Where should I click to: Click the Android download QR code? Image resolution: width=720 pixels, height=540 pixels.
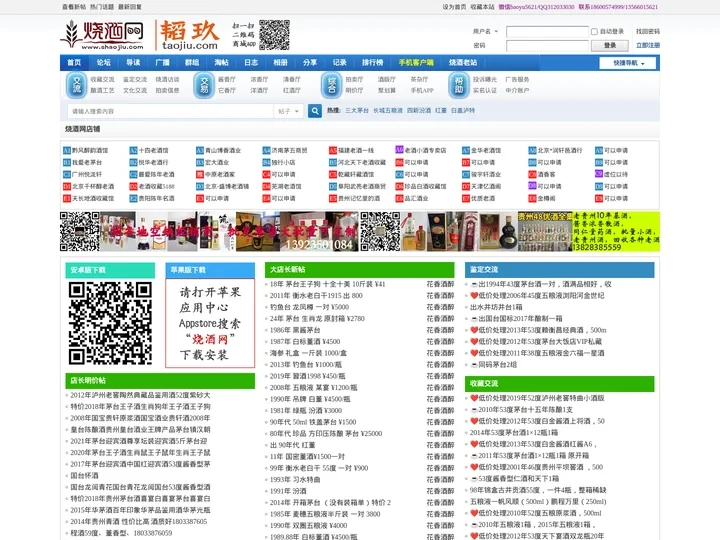click(x=110, y=323)
